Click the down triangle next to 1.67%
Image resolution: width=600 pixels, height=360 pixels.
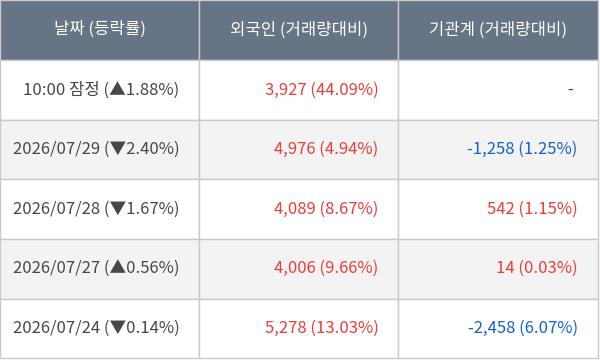click(118, 209)
